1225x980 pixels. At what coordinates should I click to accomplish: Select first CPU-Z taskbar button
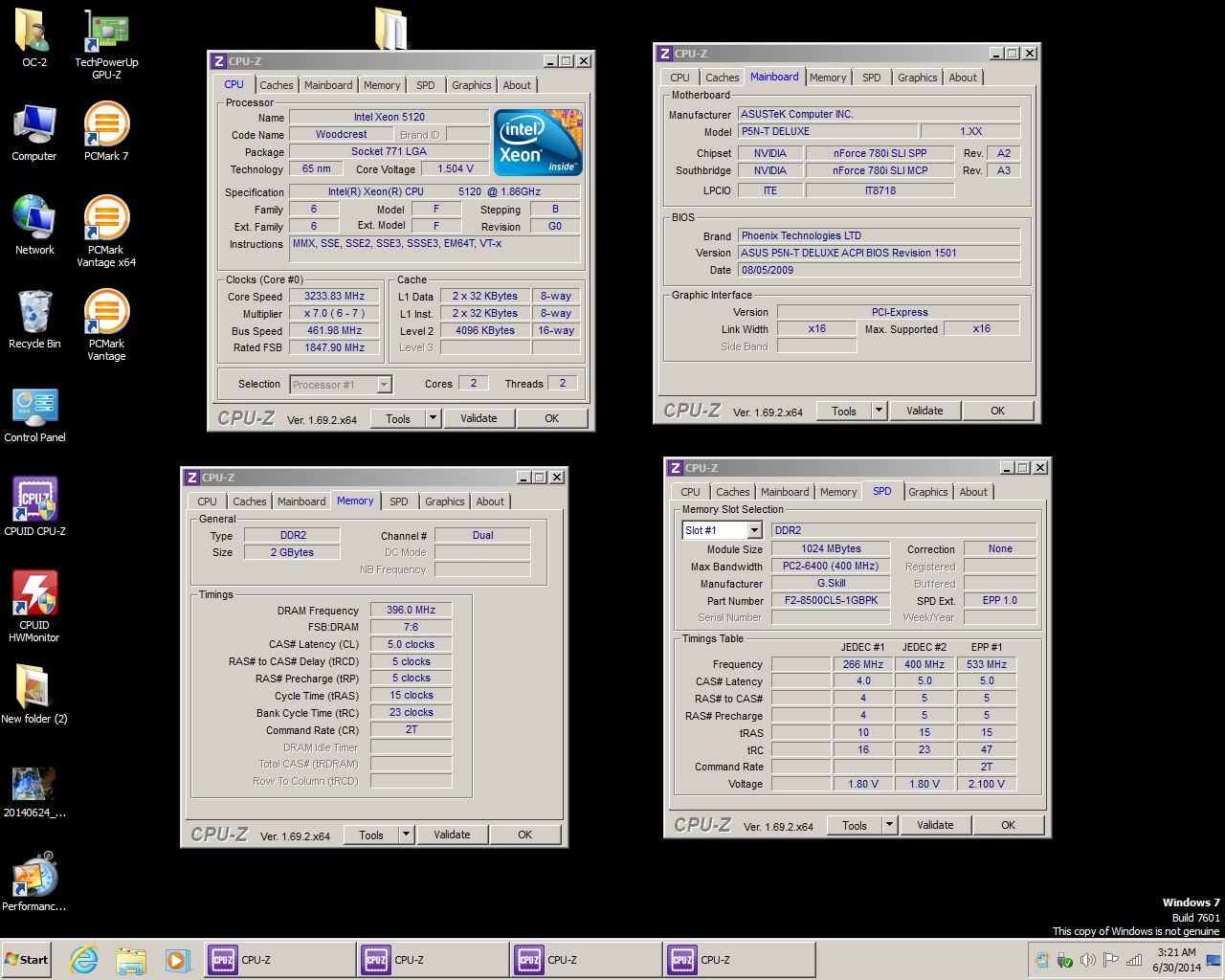279,960
